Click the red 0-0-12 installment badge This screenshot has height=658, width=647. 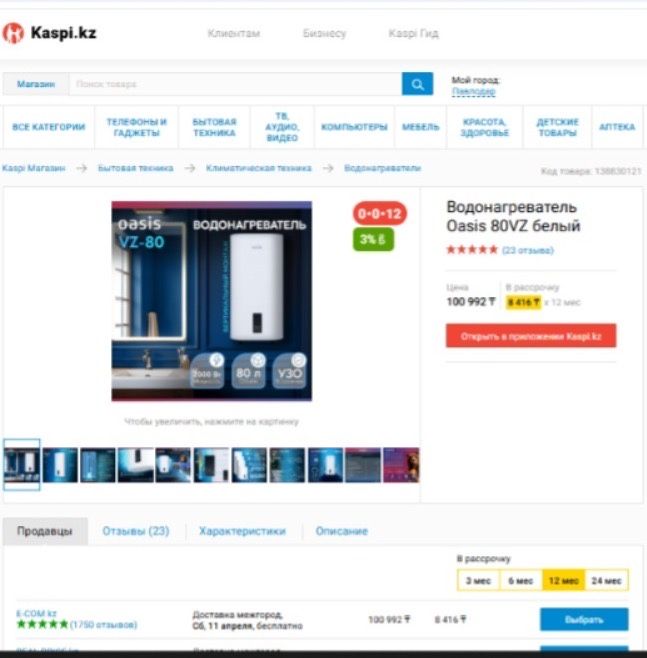[x=380, y=214]
